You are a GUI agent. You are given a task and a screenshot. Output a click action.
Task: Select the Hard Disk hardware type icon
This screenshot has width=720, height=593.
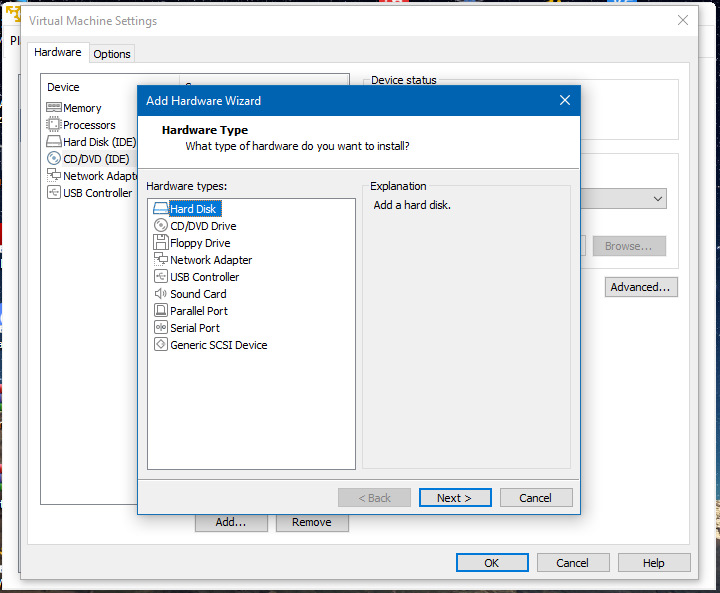[161, 209]
